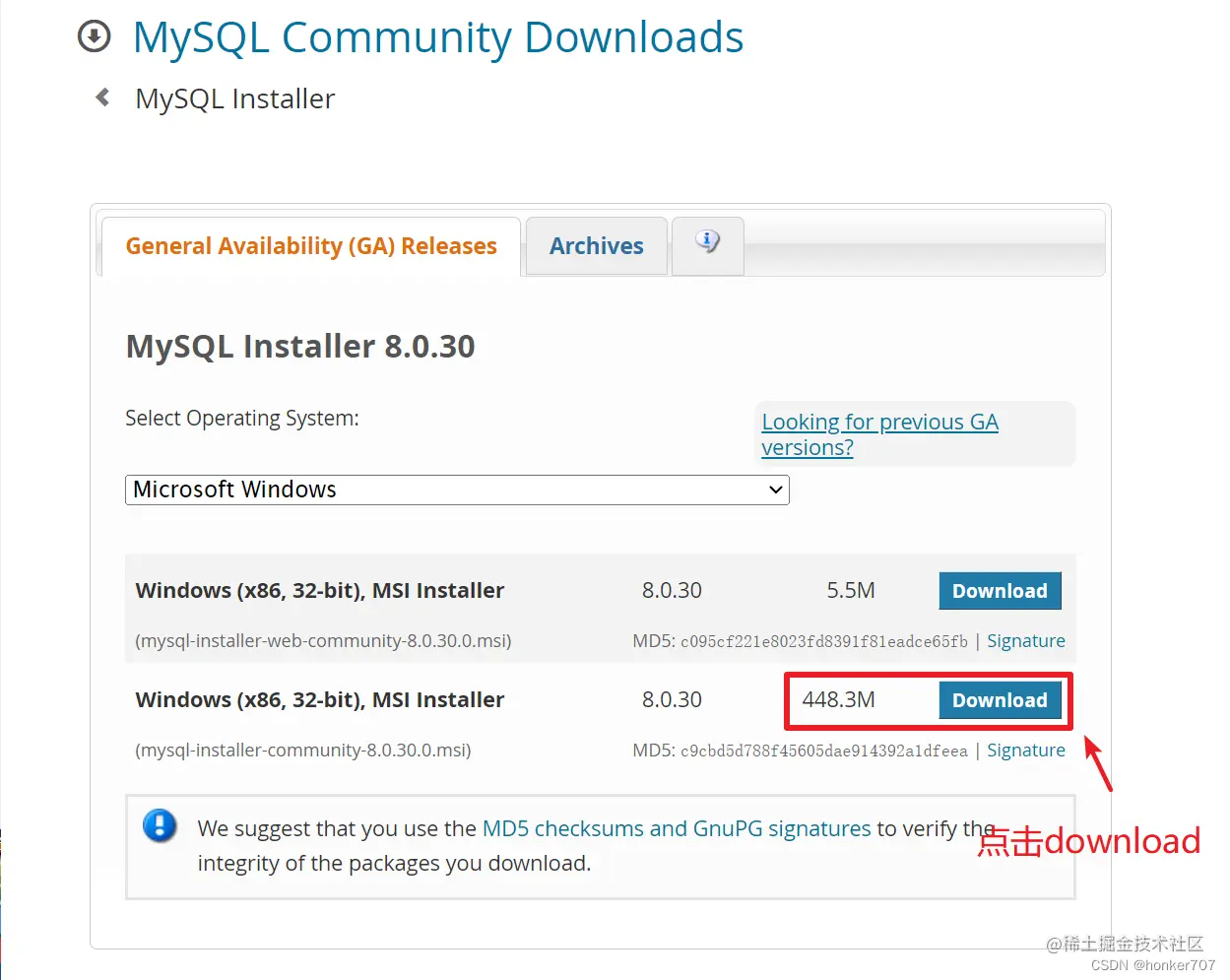The image size is (1230, 980).
Task: Click the file name mysql-installer-community-8.0.30.0.msi
Action: point(303,751)
